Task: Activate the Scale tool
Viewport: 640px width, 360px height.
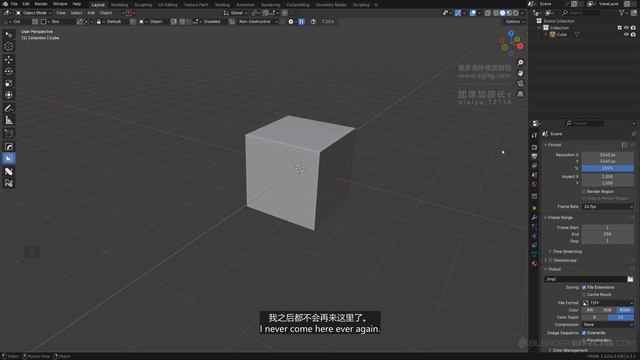Action: (x=9, y=83)
